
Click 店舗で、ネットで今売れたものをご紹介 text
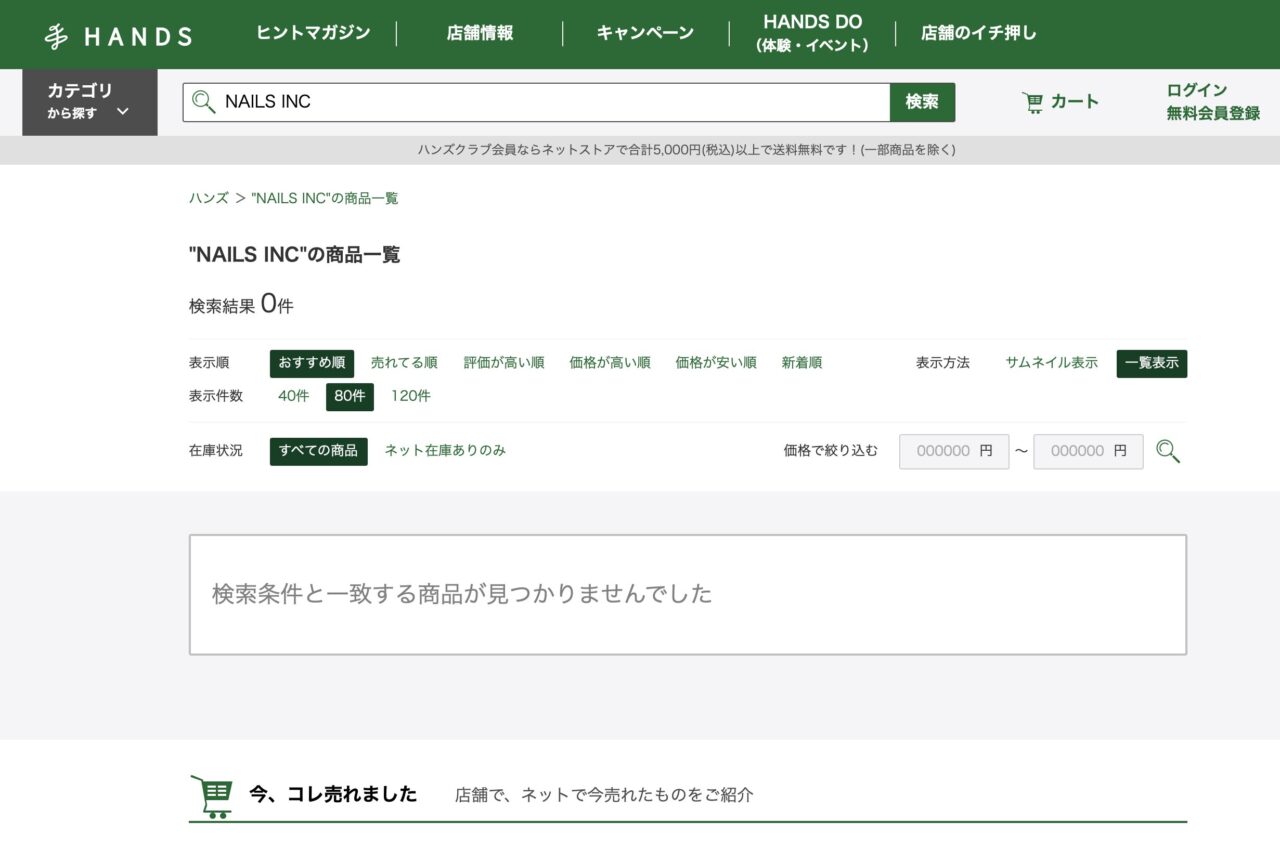[x=604, y=796]
